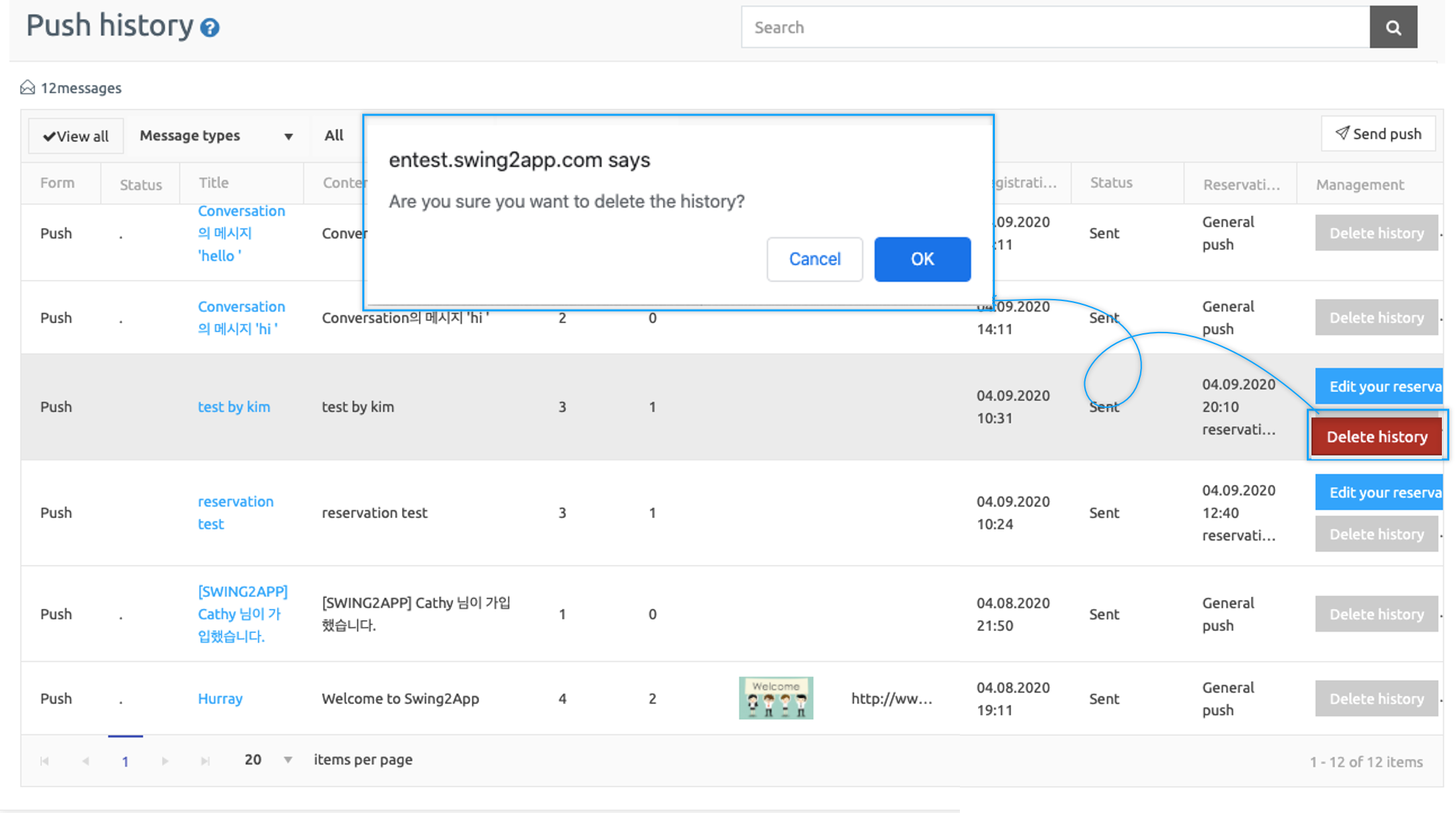This screenshot has width=1456, height=813.
Task: Click the magnifier search button
Action: point(1393,28)
